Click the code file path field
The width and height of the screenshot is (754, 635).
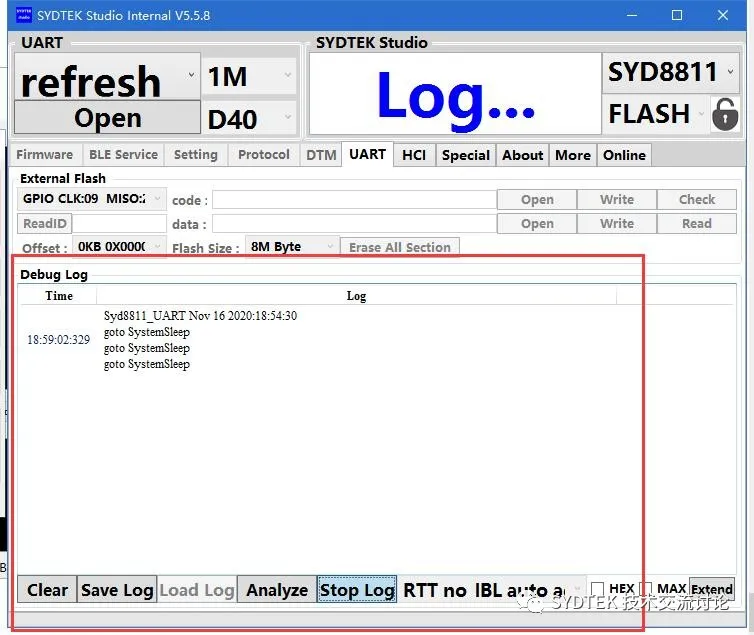pos(354,199)
